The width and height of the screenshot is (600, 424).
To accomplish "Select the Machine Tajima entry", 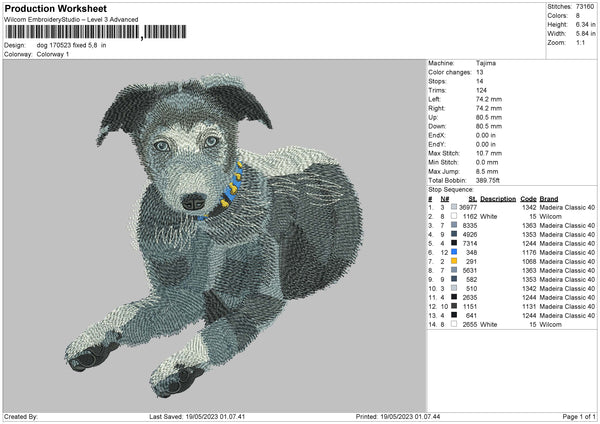I will tap(484, 63).
